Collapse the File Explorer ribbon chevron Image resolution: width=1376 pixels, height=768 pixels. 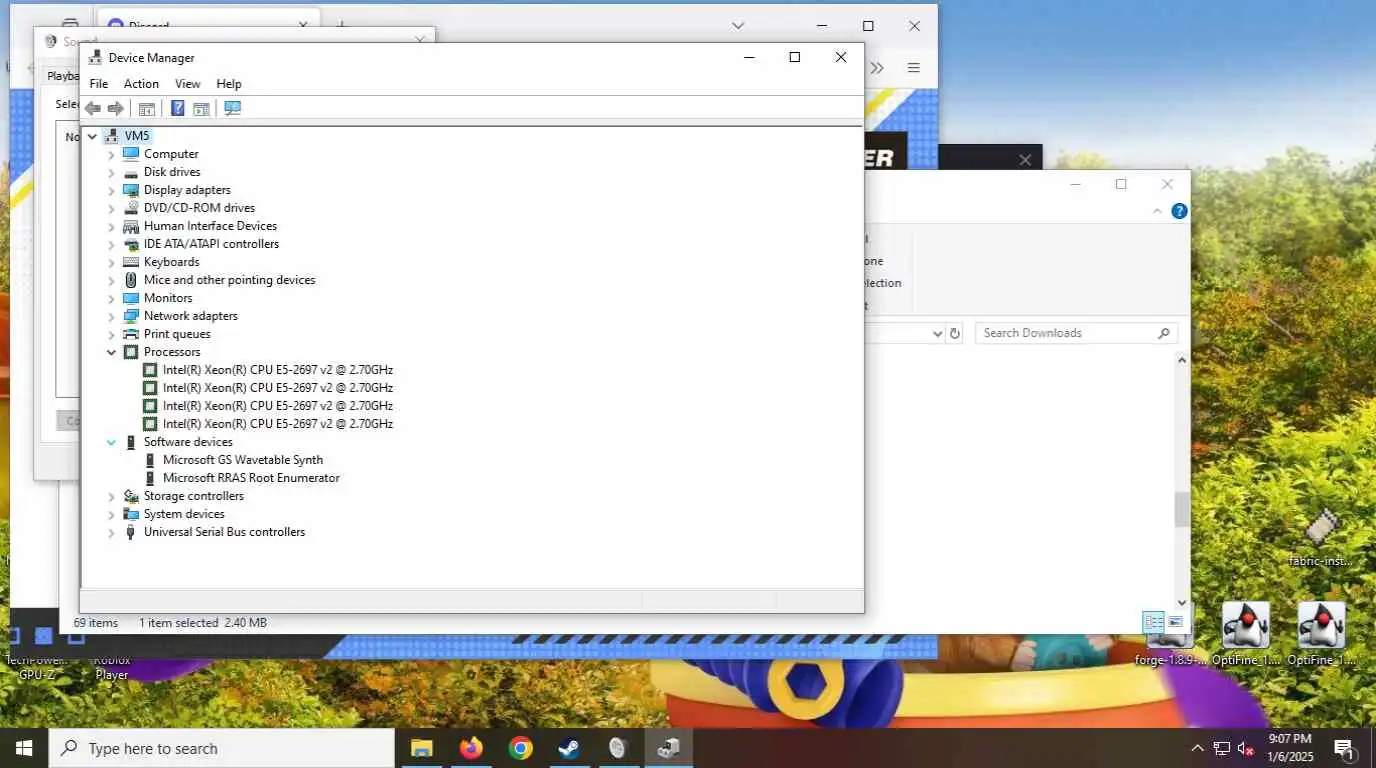[1158, 211]
